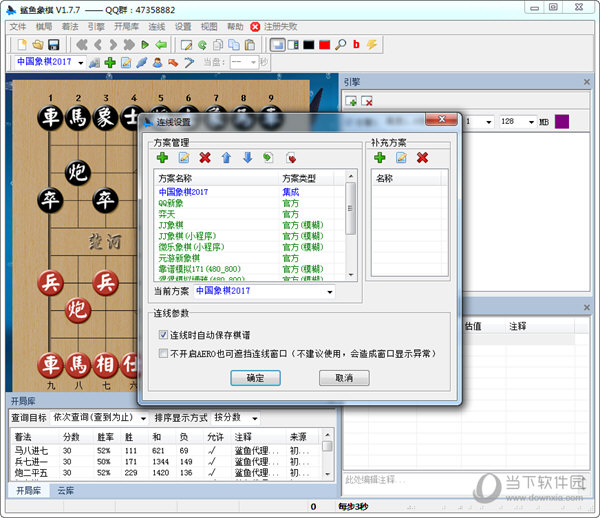
Task: Edit scheme with pencil icon in 方案管理
Action: tap(184, 157)
